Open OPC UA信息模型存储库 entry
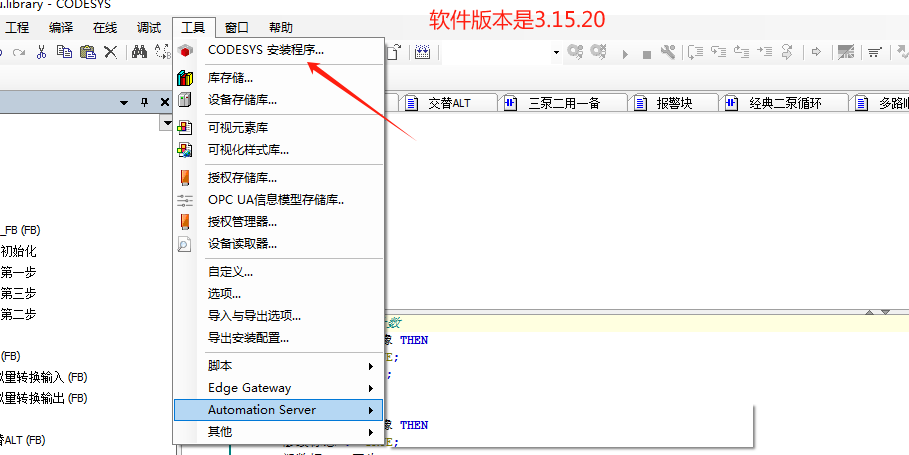The width and height of the screenshot is (909, 455). 279,200
